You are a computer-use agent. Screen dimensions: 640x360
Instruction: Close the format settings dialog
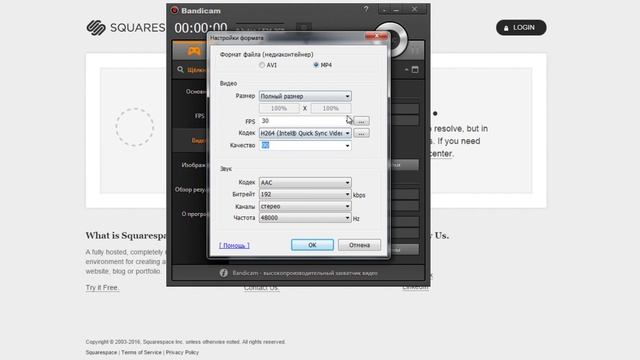pyautogui.click(x=376, y=37)
